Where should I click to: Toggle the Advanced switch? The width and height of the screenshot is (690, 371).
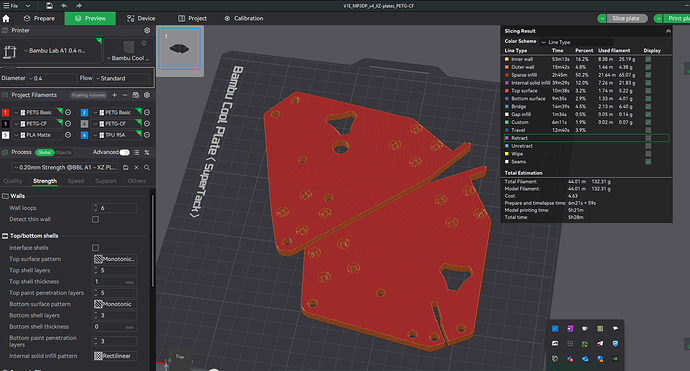[x=125, y=152]
